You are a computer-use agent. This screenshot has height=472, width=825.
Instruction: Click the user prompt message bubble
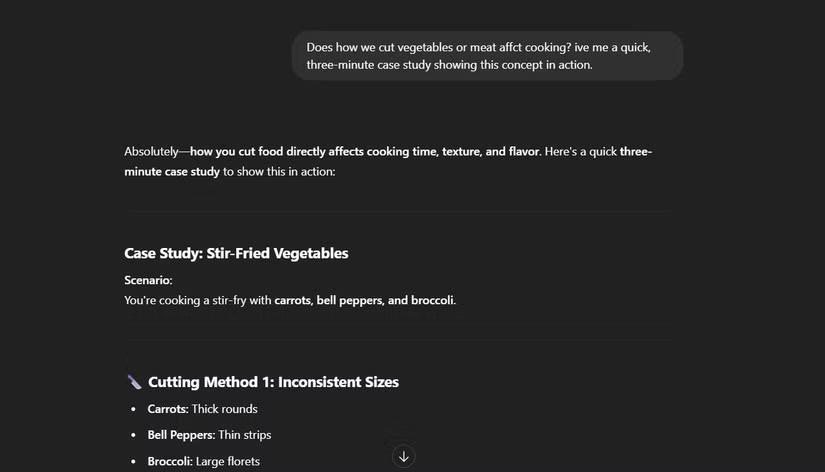click(x=487, y=56)
